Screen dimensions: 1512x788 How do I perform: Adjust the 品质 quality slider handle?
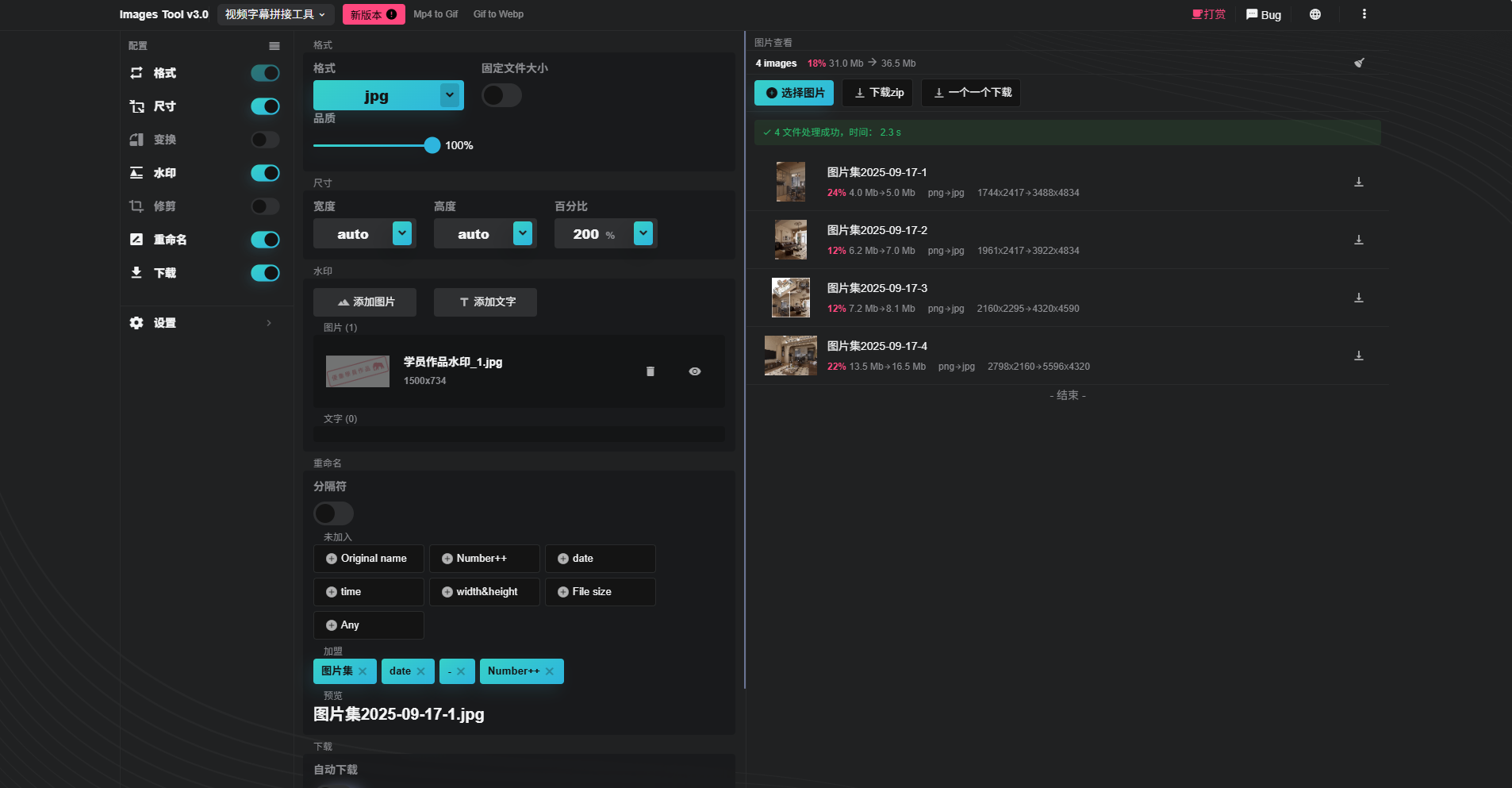tap(432, 145)
